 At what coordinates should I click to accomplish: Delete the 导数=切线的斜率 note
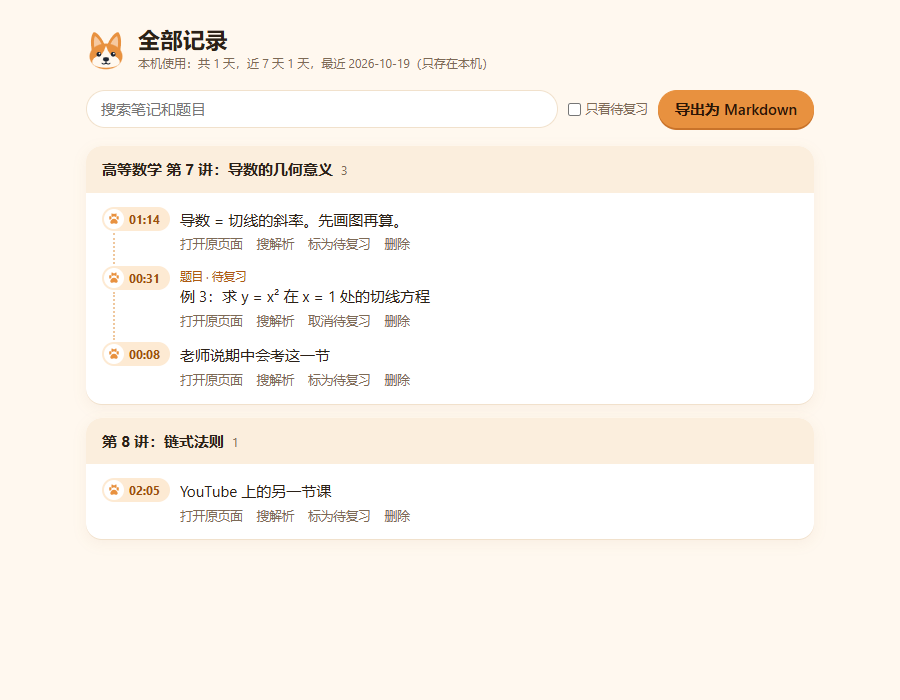(x=397, y=244)
